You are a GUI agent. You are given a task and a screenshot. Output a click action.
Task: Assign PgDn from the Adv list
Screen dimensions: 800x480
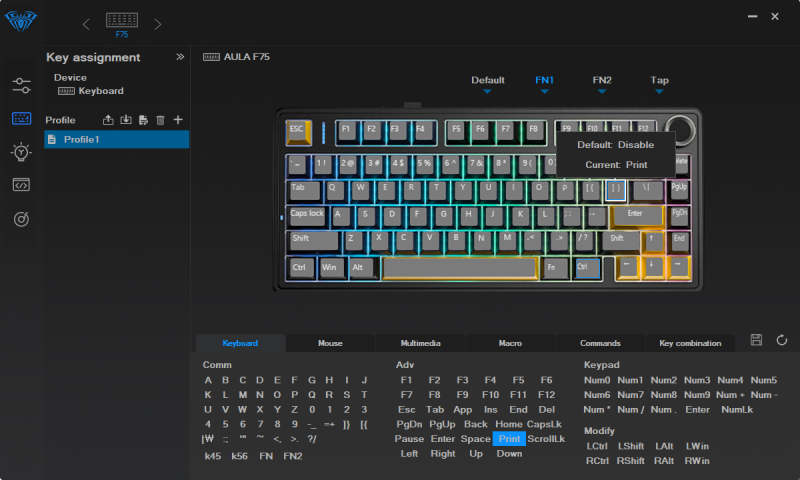click(x=409, y=424)
